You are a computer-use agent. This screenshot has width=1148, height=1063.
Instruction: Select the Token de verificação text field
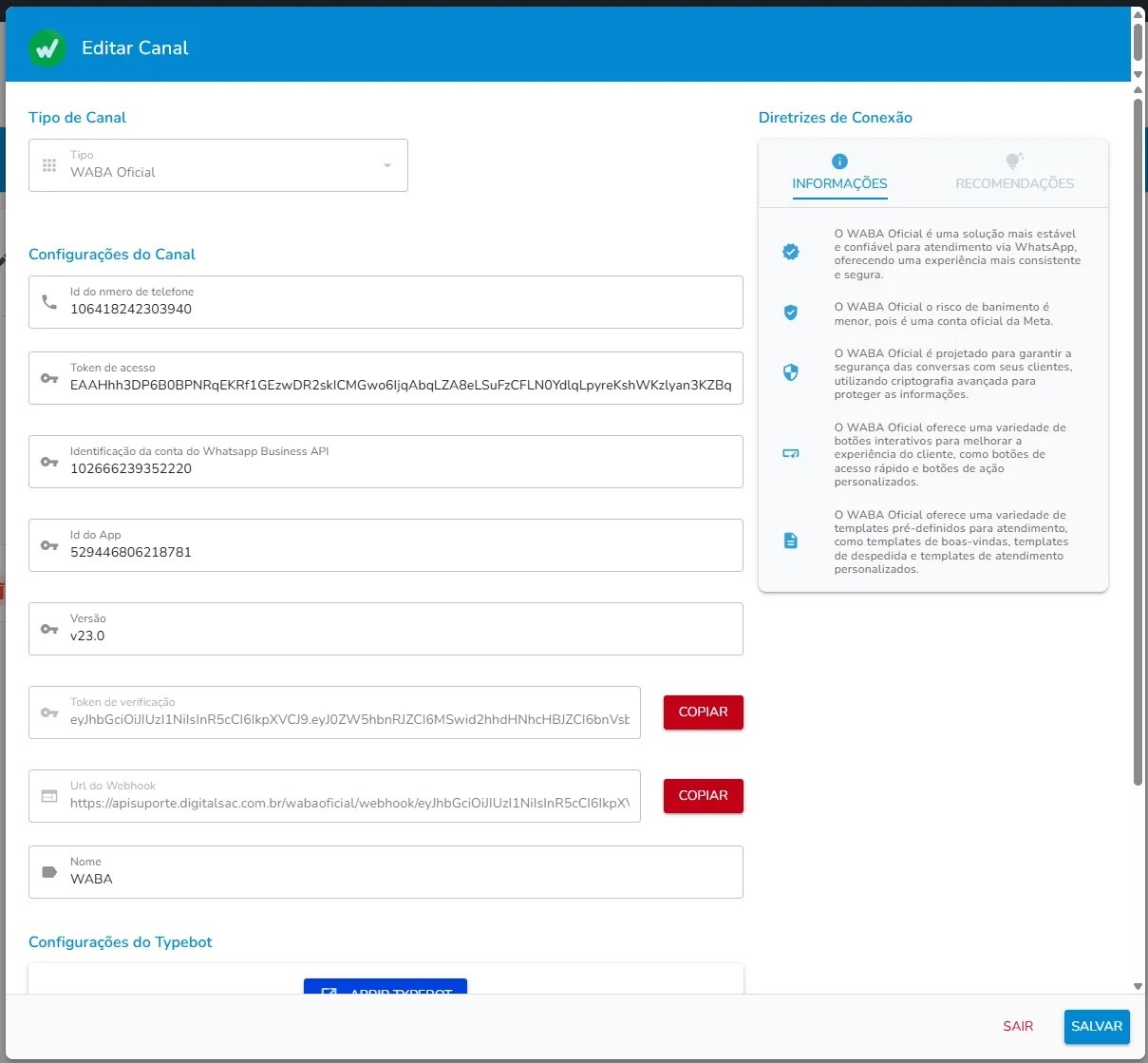pos(334,712)
